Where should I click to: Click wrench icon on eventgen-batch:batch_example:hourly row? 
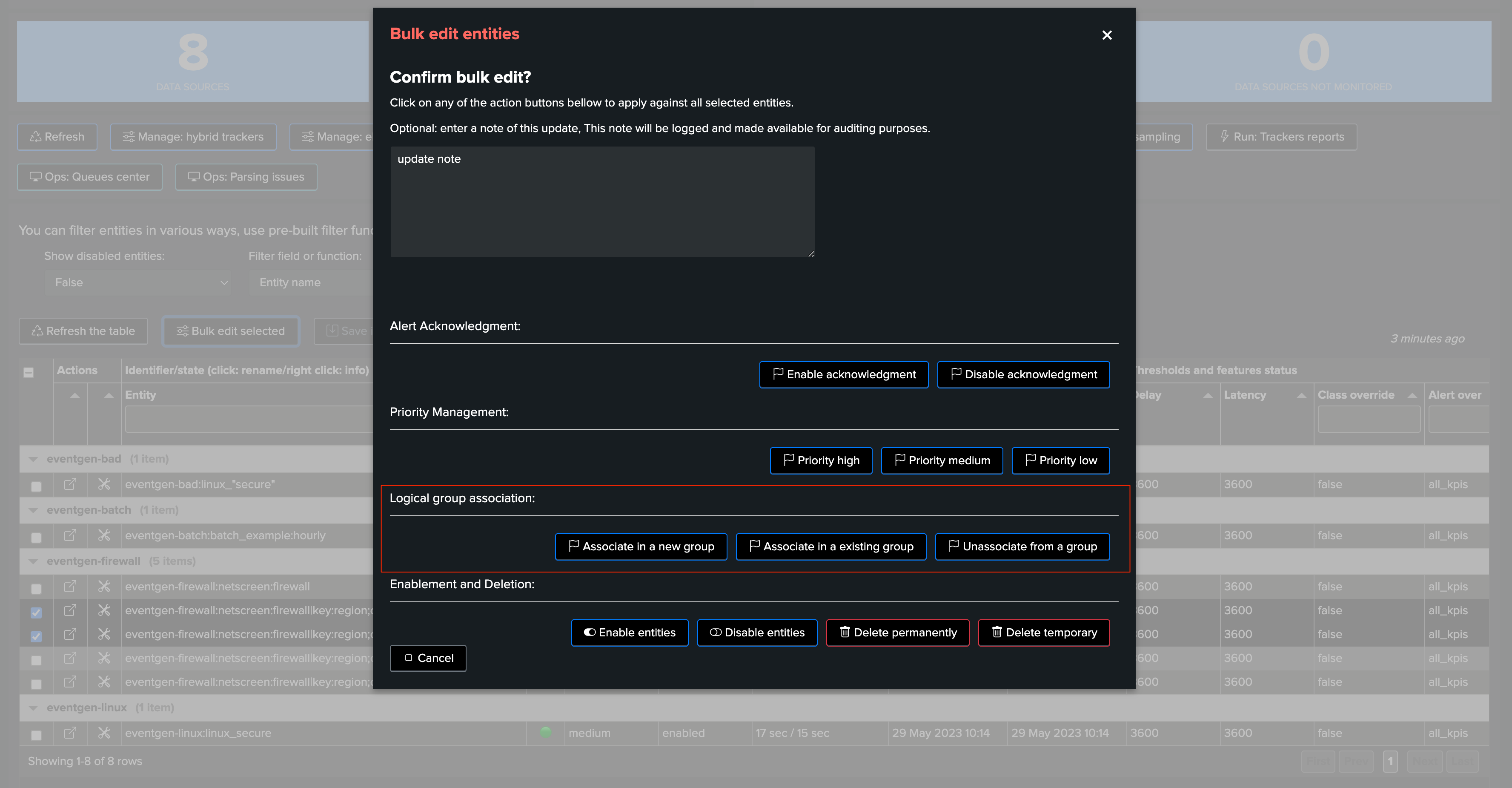pyautogui.click(x=104, y=535)
